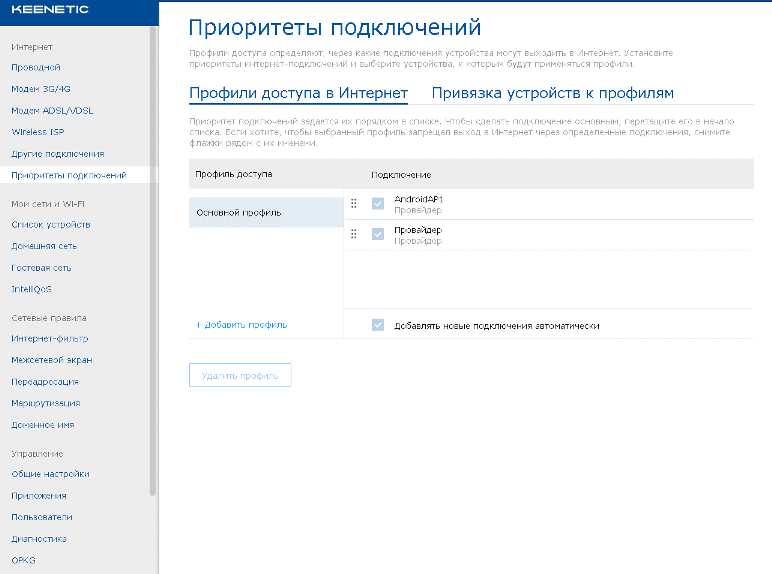Click the AndroidAP1 connection name
This screenshot has height=574, width=772.
click(x=418, y=199)
